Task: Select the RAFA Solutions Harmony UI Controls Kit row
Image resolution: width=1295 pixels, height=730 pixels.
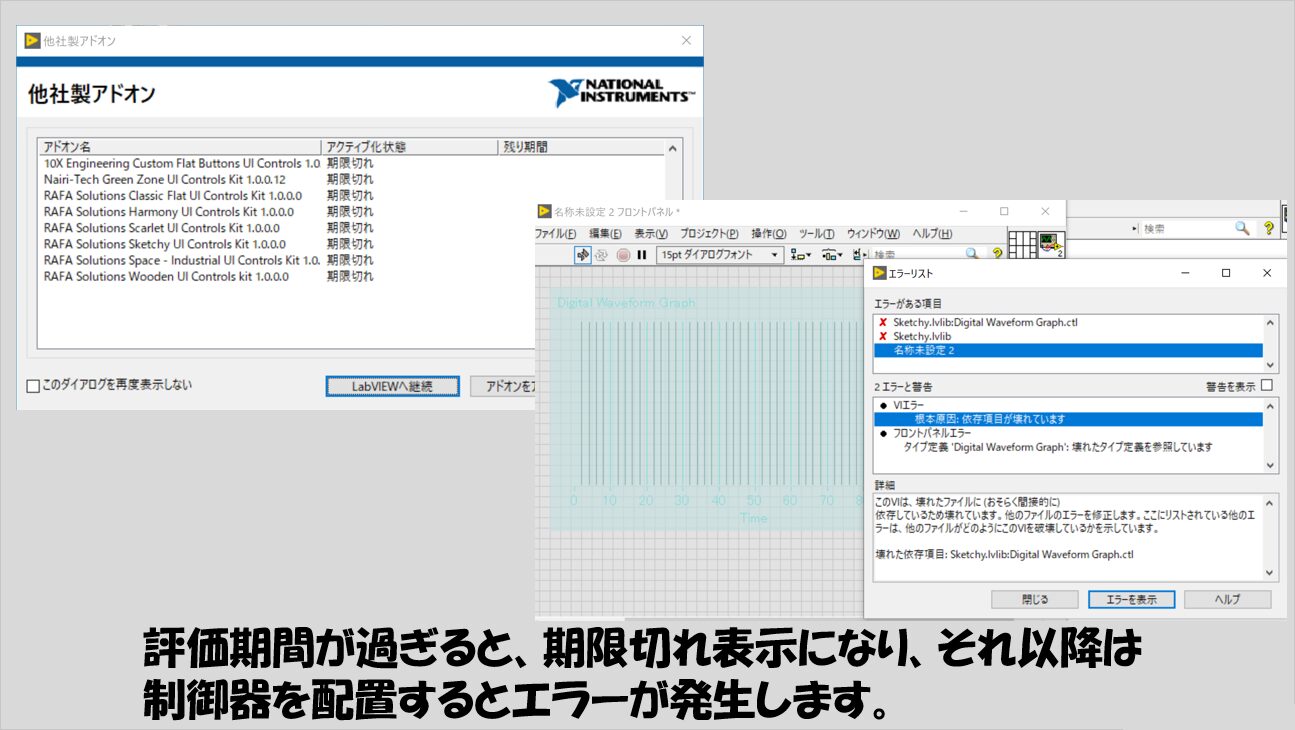Action: point(352,211)
